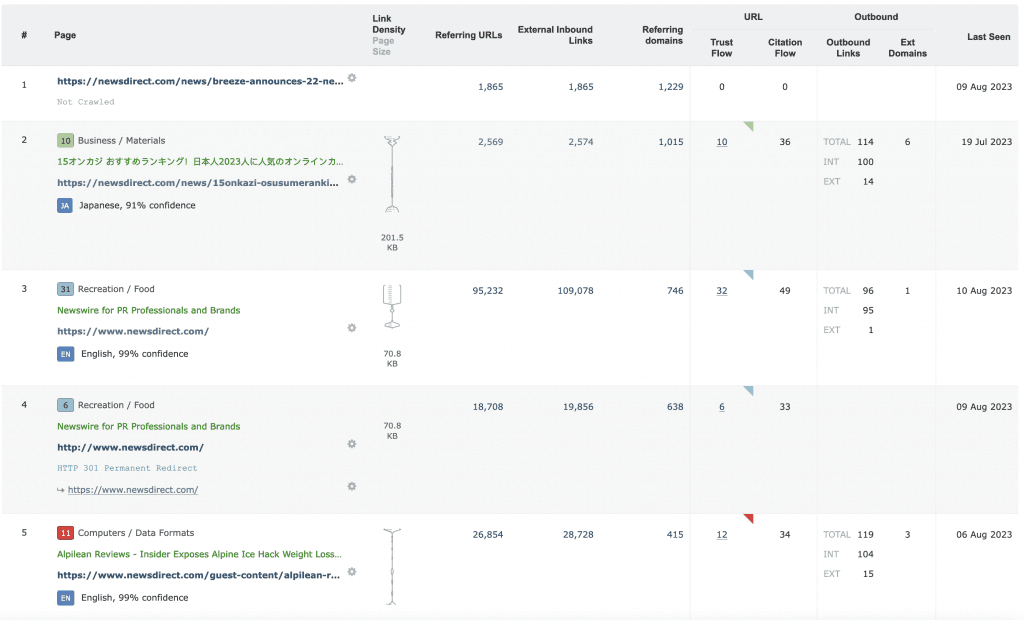Sort by Outbound Links column header

point(848,48)
